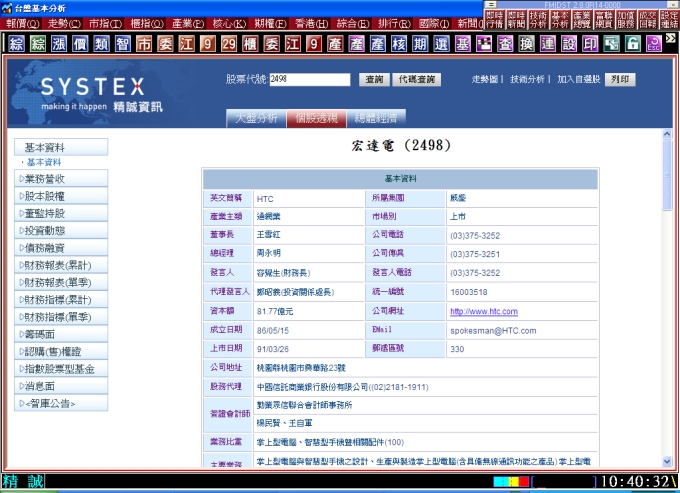Click the window switch toolbar icon
The width and height of the screenshot is (680, 493).
(x=611, y=44)
